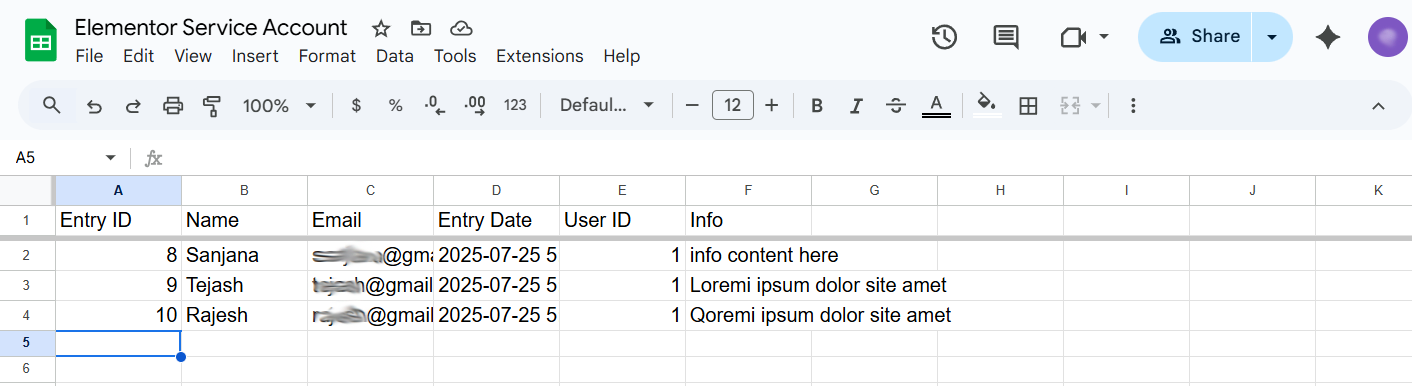Screen dimensions: 1412x386
Task: Open the fill color picker
Action: (x=987, y=105)
